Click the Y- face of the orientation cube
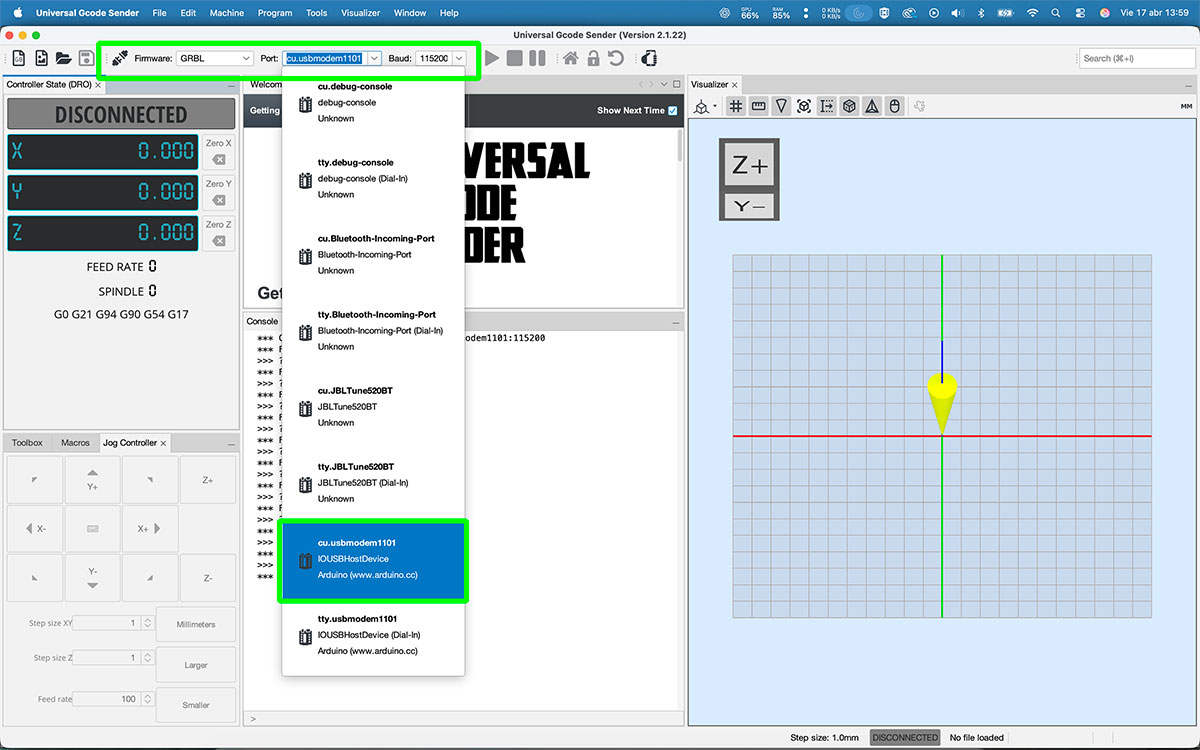The image size is (1200, 750). click(750, 207)
